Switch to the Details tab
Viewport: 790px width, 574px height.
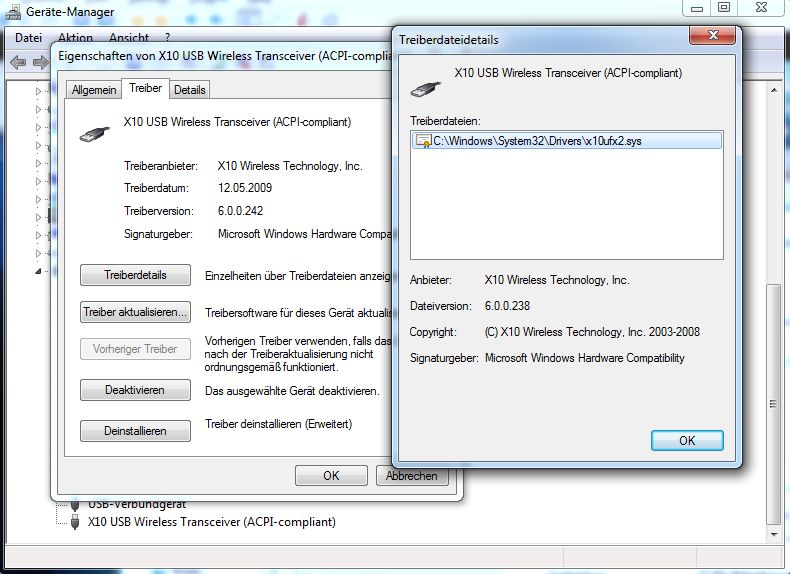189,90
